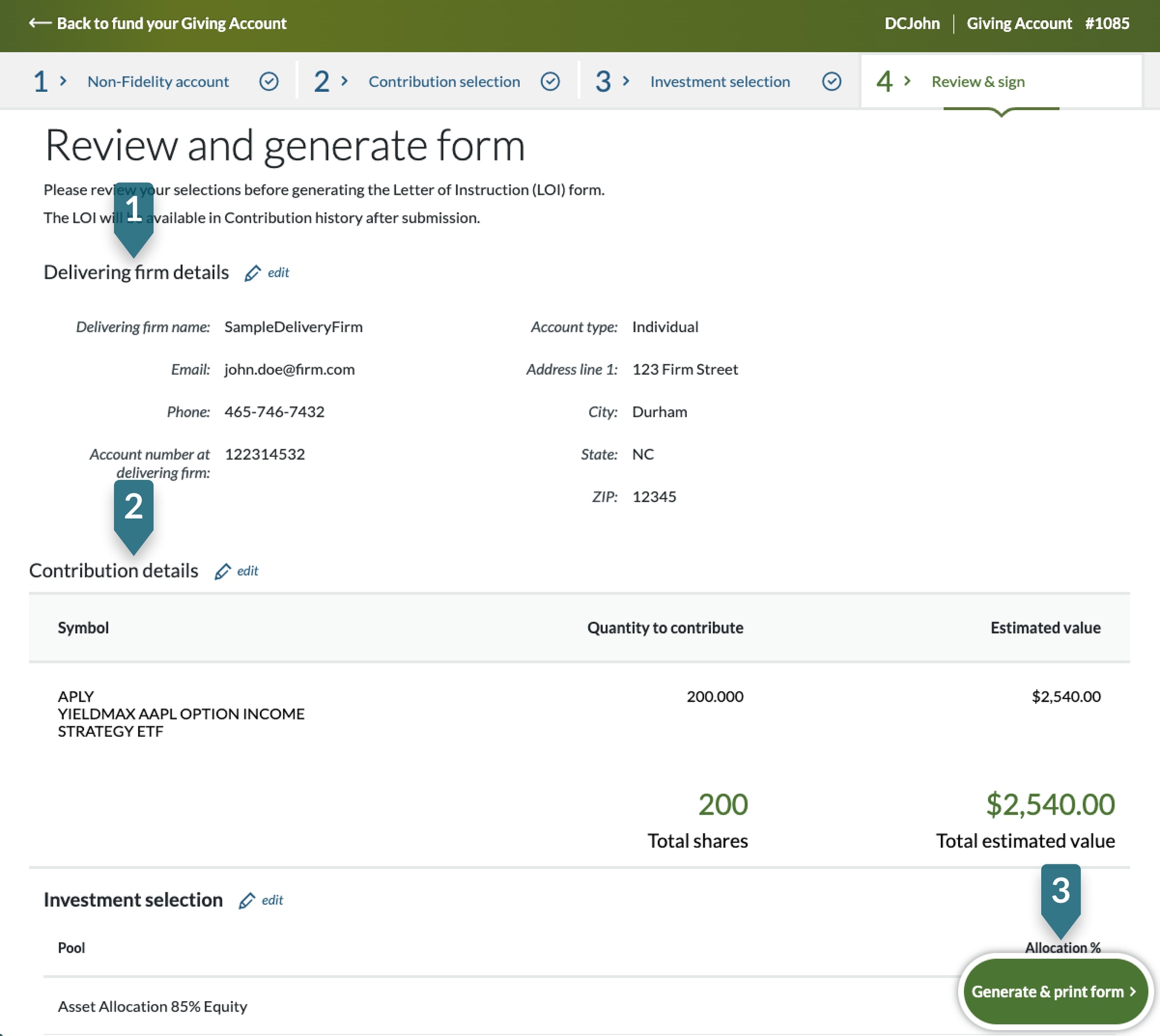This screenshot has width=1160, height=1036.
Task: Click $2,540.00 in APLY row
Action: 1066,696
